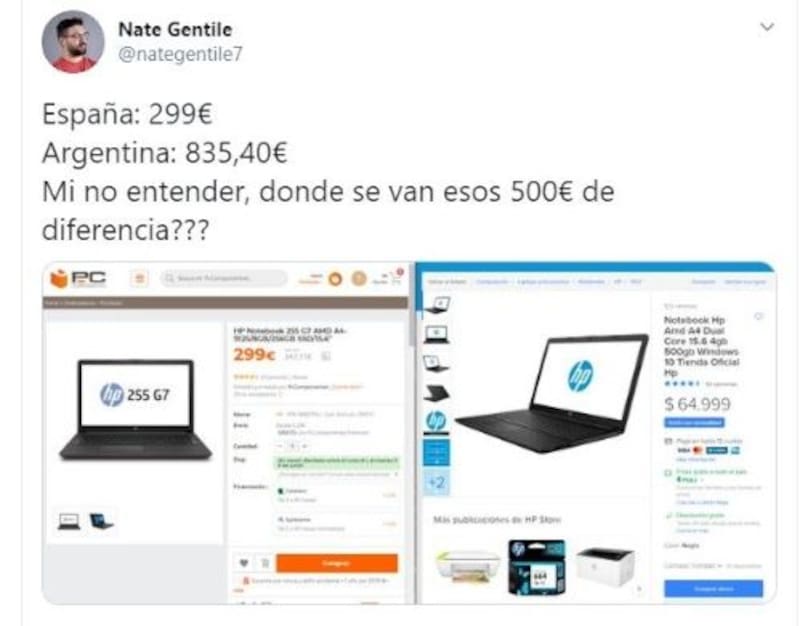Image resolution: width=800 pixels, height=626 pixels.
Task: Click the PcComponentes search field
Action: tap(223, 279)
